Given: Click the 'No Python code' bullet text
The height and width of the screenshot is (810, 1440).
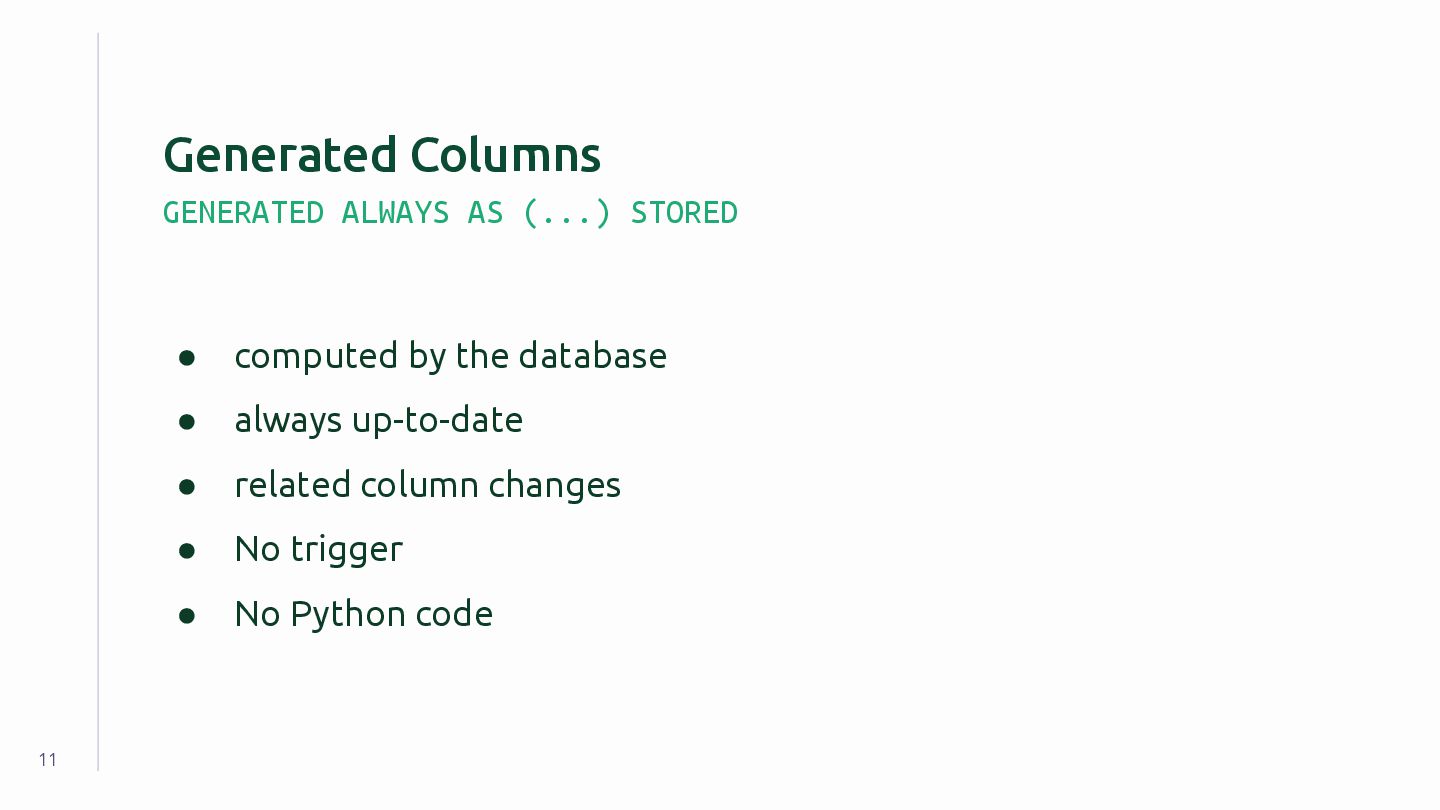Looking at the screenshot, I should [x=363, y=614].
